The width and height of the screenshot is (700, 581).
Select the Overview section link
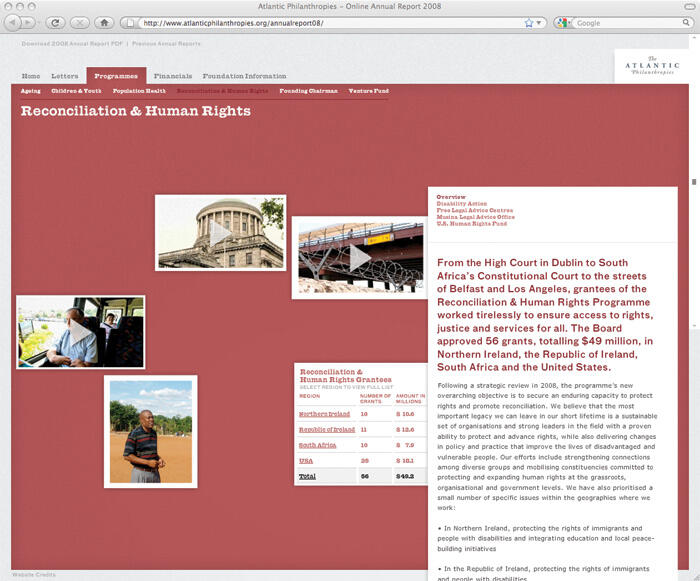pos(451,197)
